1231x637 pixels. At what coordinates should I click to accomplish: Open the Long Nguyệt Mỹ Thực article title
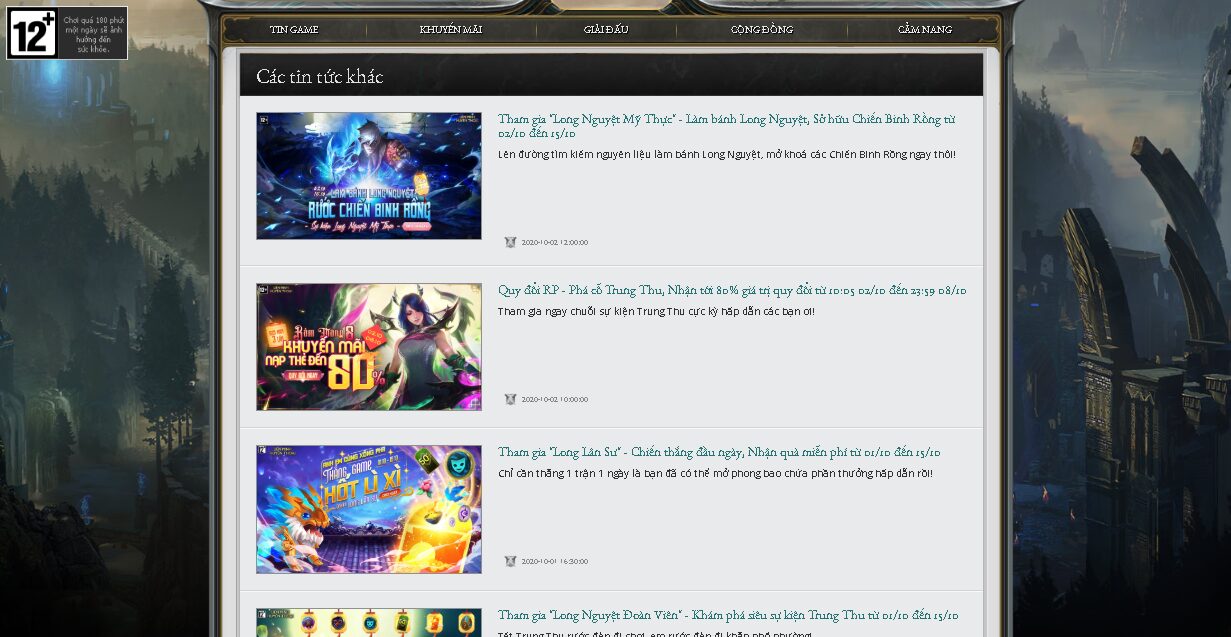(726, 119)
